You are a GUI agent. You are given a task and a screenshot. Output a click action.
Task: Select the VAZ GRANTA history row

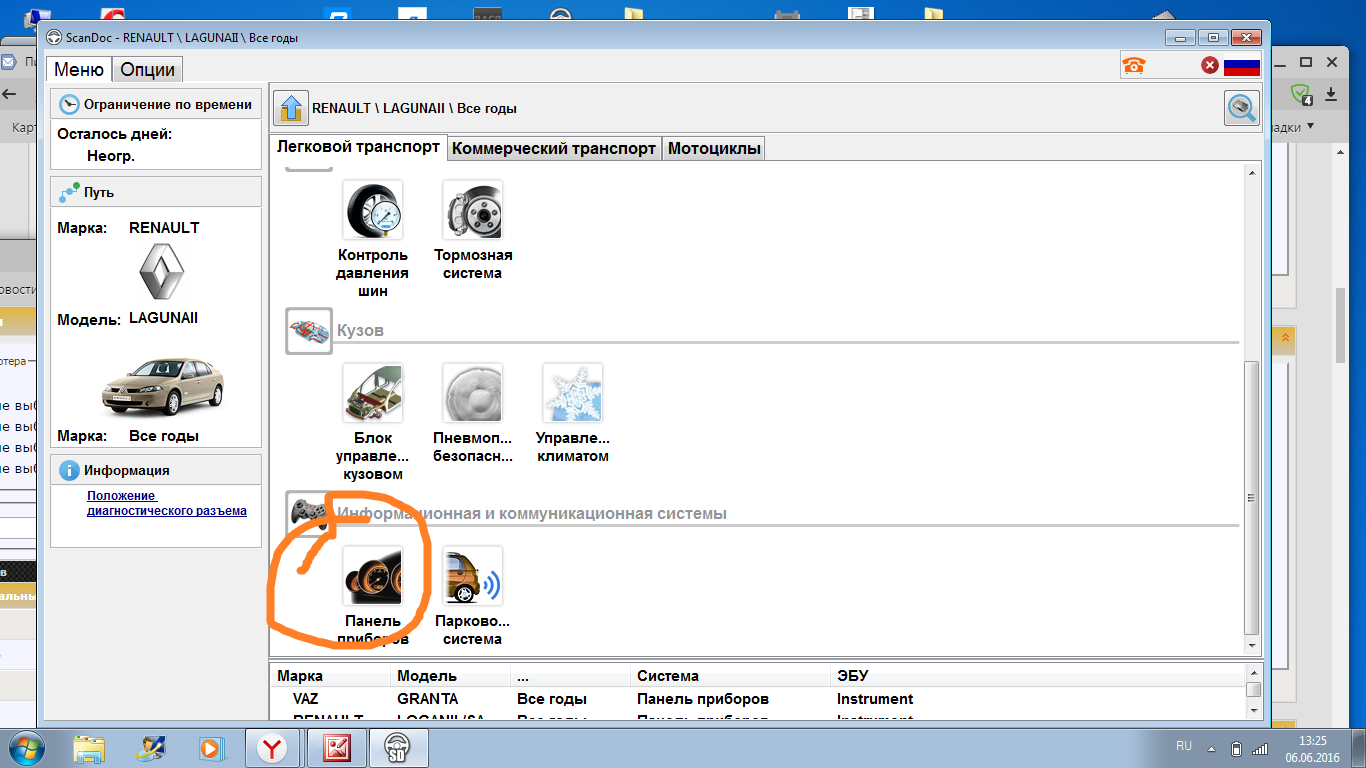click(x=757, y=699)
